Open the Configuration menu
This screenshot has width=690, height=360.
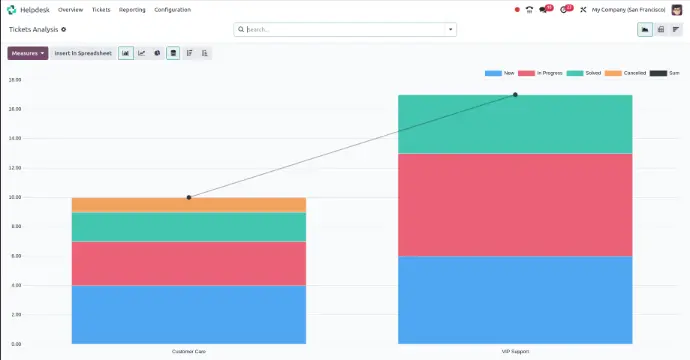click(172, 10)
